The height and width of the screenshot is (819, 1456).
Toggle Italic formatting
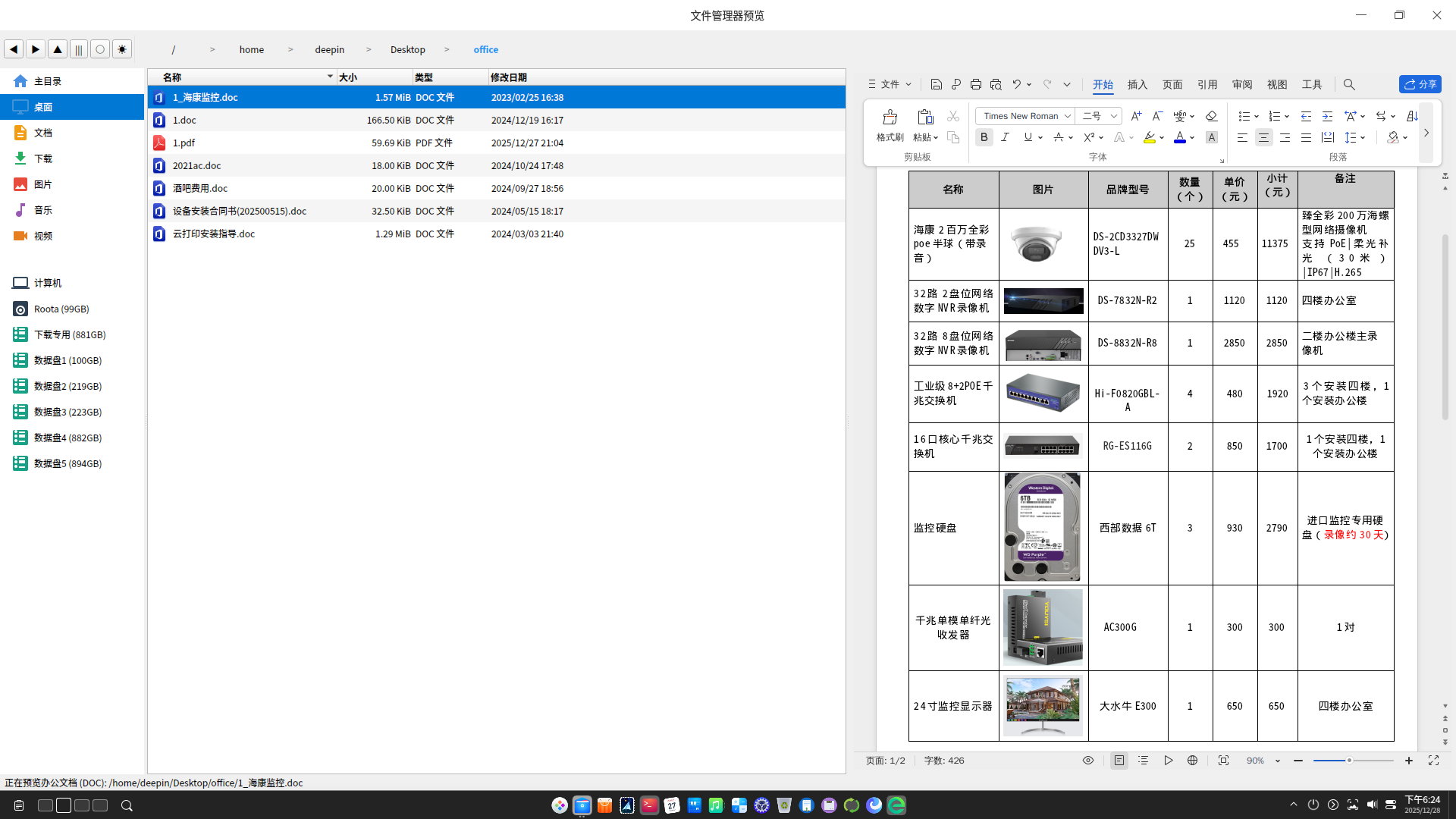point(1006,137)
